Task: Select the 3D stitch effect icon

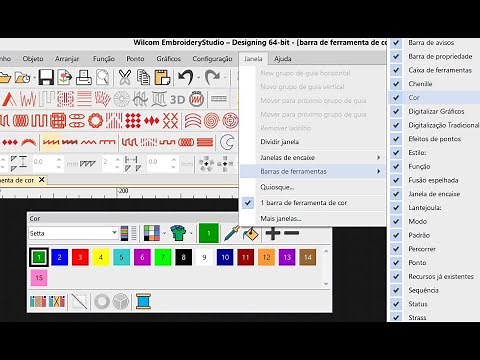Action: pos(177,99)
